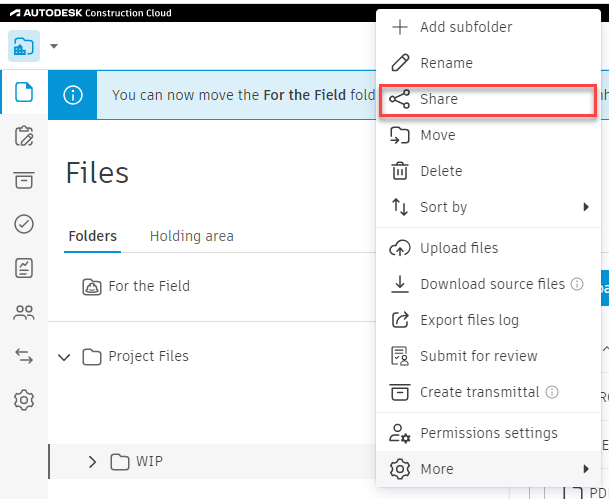Expand the WIP folder chevron

coord(92,462)
